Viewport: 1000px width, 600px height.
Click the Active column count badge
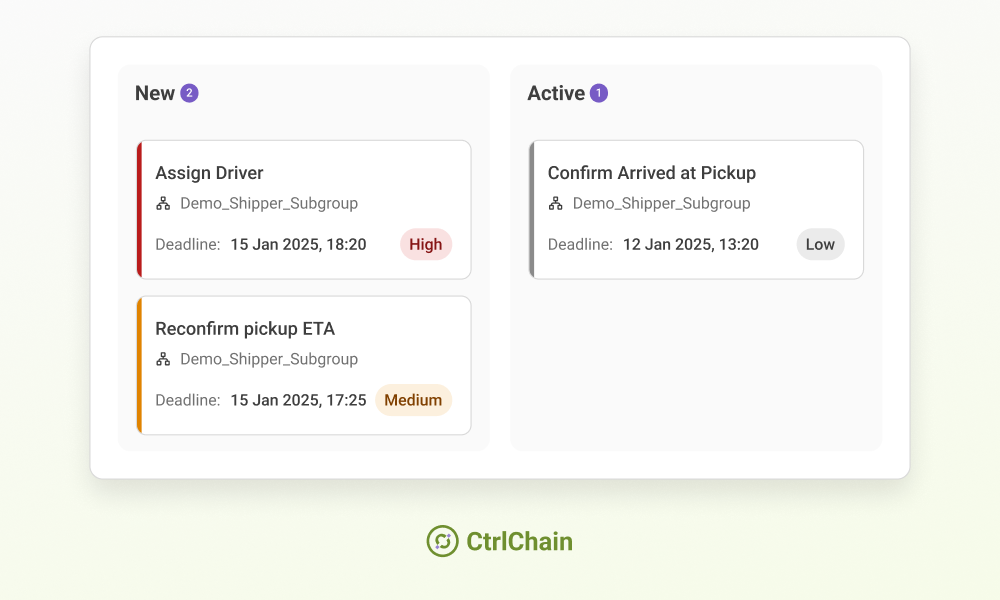tap(599, 93)
